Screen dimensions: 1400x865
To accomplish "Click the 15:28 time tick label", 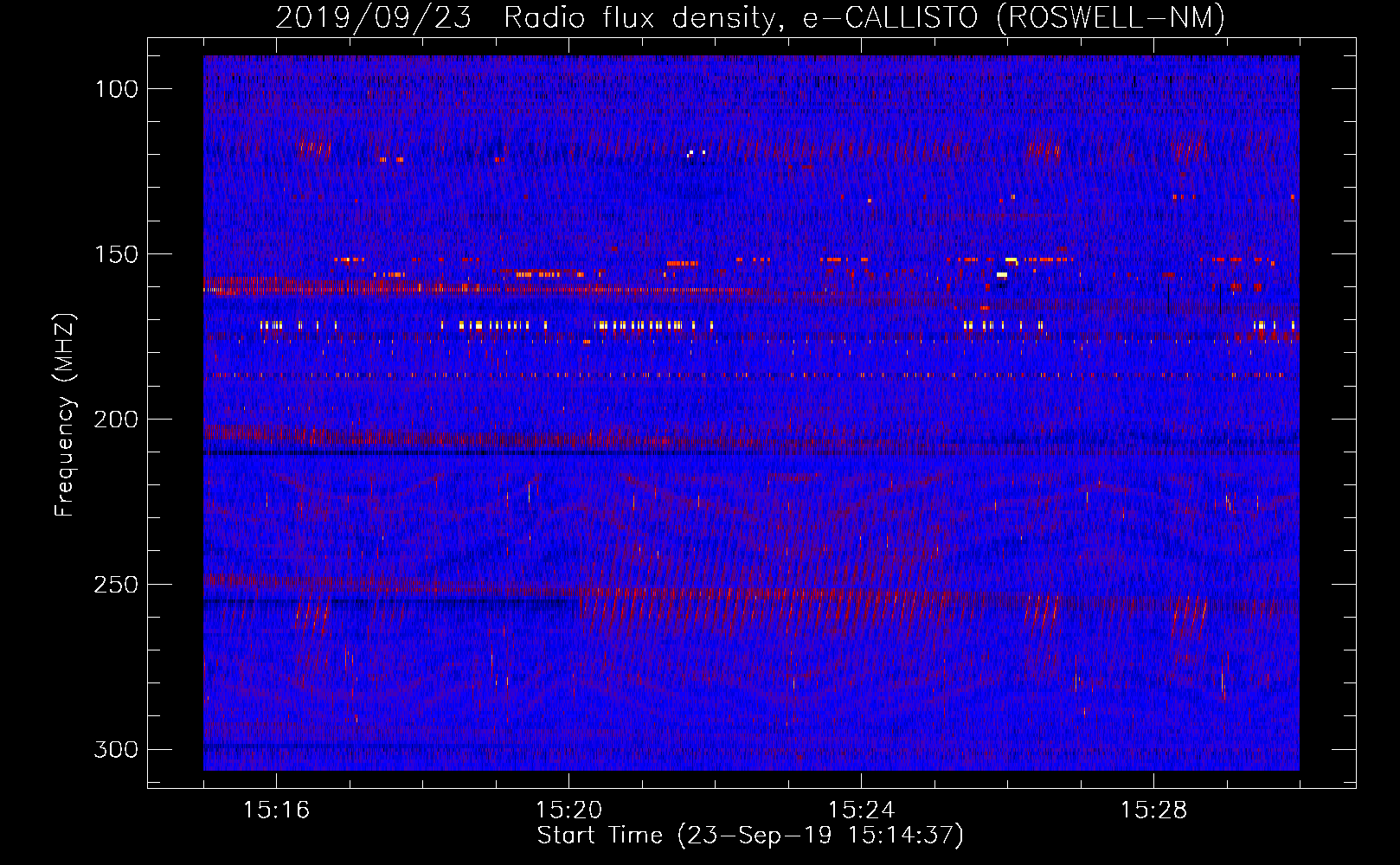I will tap(1153, 811).
